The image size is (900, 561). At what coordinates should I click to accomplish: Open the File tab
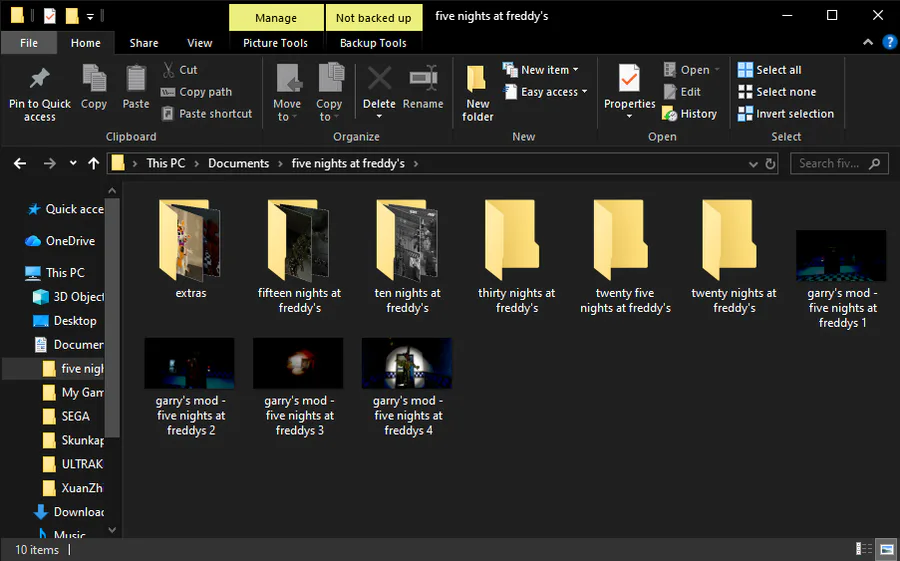pyautogui.click(x=29, y=43)
